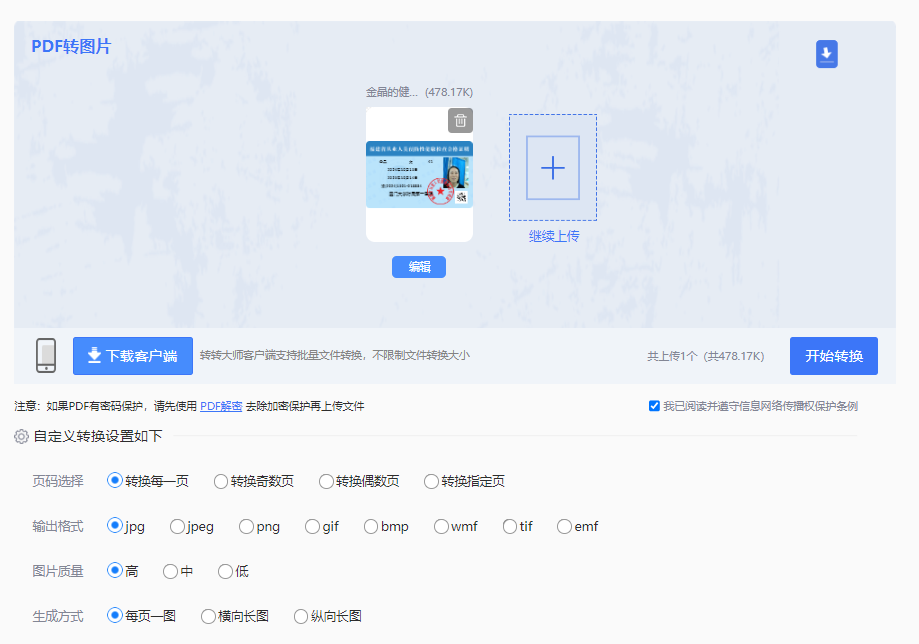Click the 开始转换 button
This screenshot has height=644, width=919.
[833, 355]
